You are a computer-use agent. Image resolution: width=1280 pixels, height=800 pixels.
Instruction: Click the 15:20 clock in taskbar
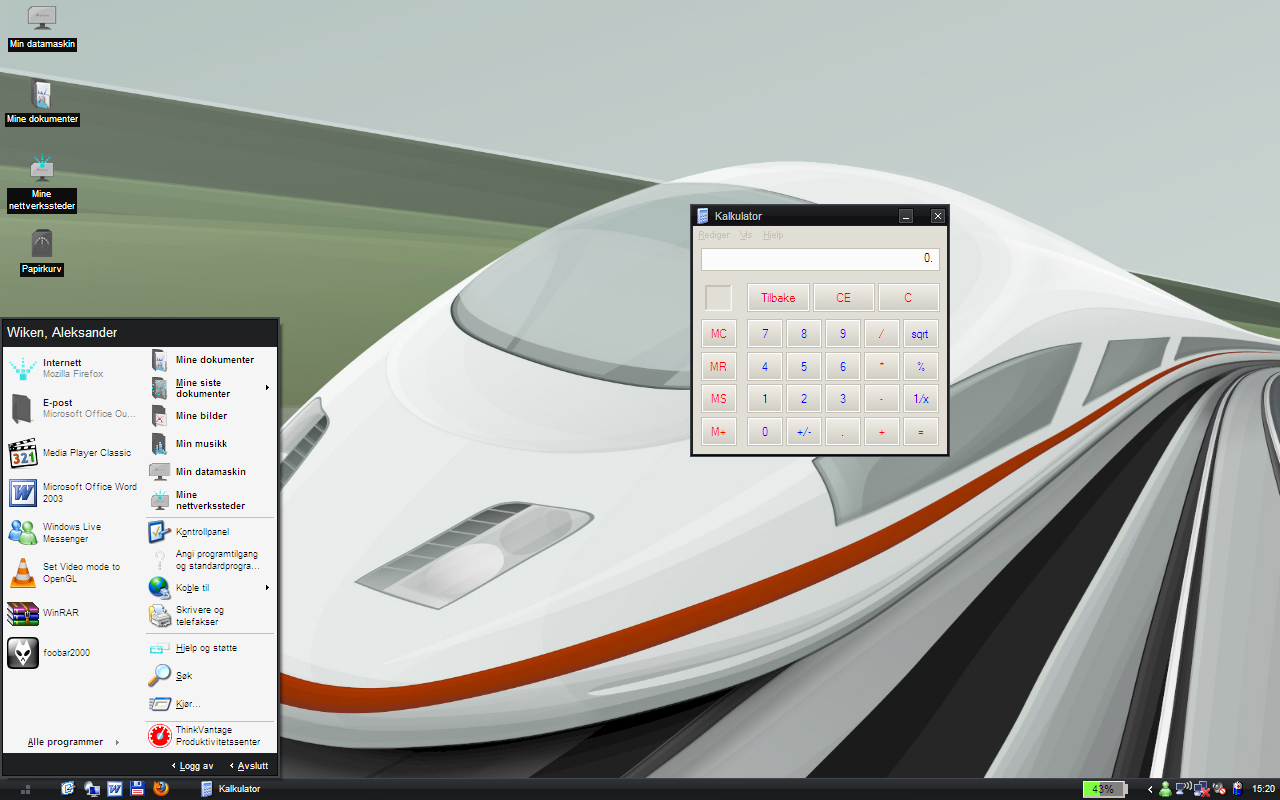coord(1263,789)
